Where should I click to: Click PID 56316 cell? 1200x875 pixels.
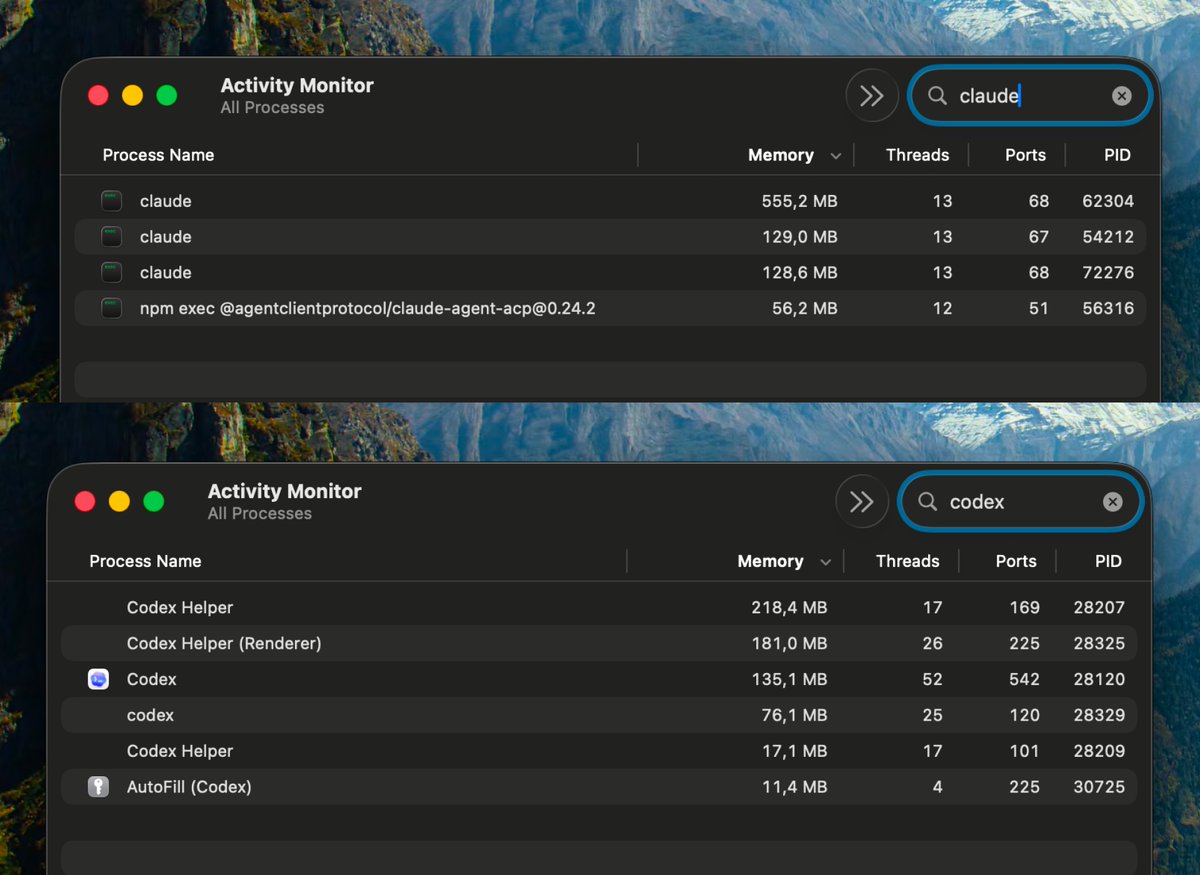[x=1108, y=308]
